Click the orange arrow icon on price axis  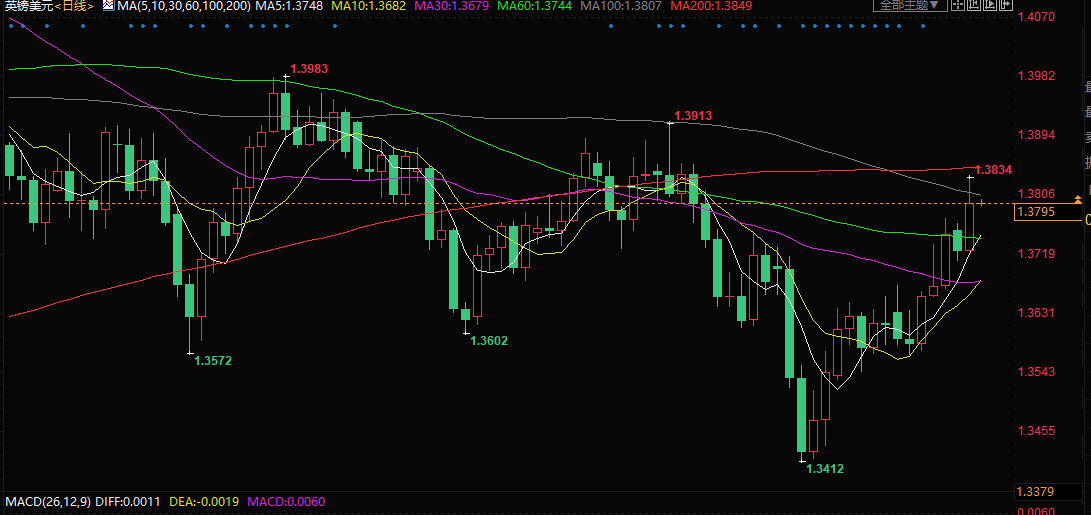1077,200
